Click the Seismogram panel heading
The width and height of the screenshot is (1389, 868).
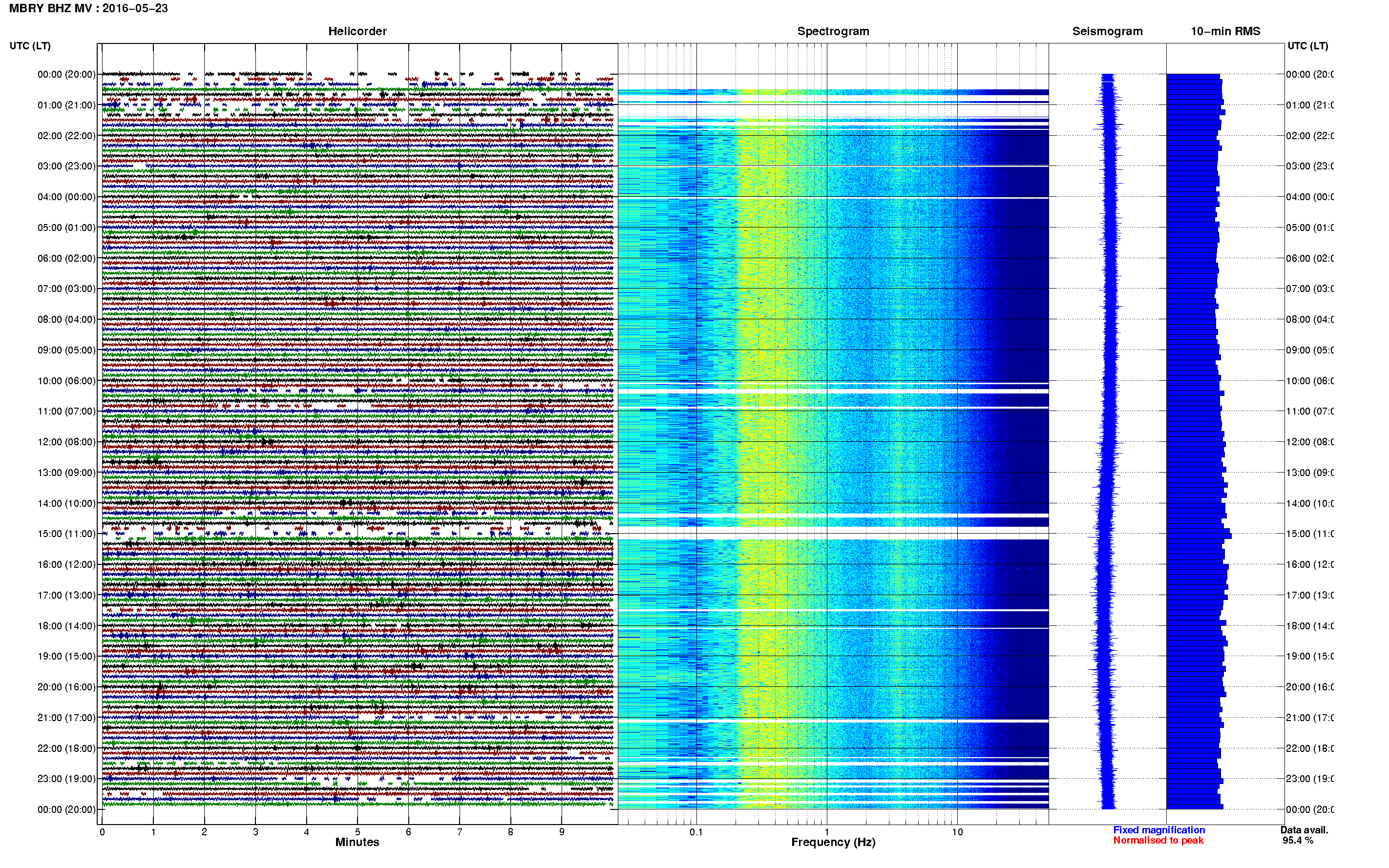1107,31
